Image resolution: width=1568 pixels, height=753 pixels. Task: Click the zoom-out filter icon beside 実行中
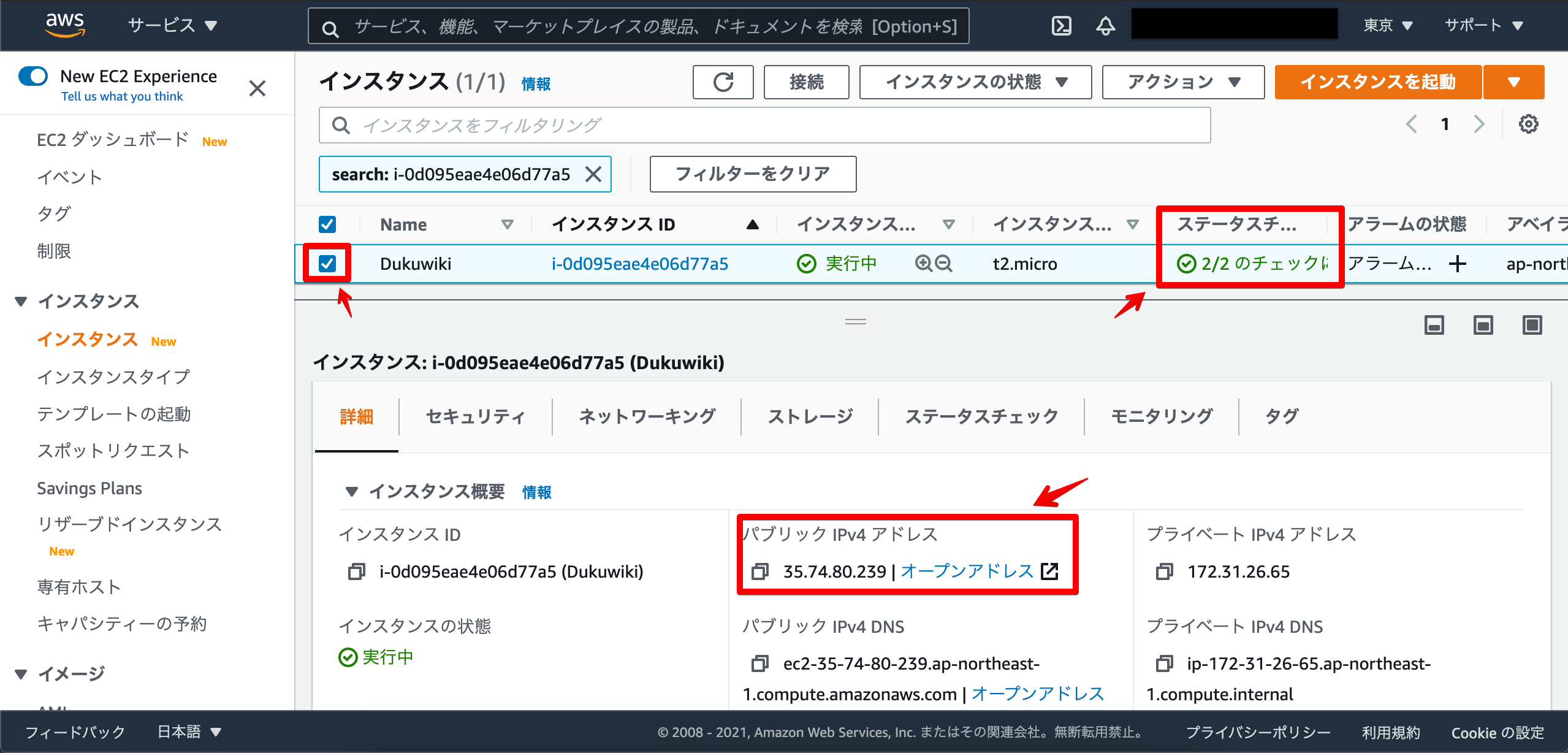(944, 264)
